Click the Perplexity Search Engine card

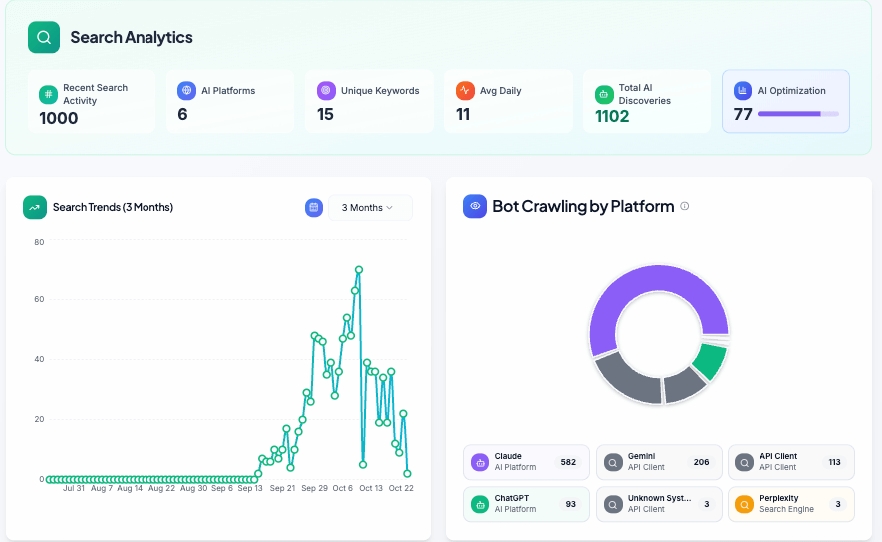(791, 504)
